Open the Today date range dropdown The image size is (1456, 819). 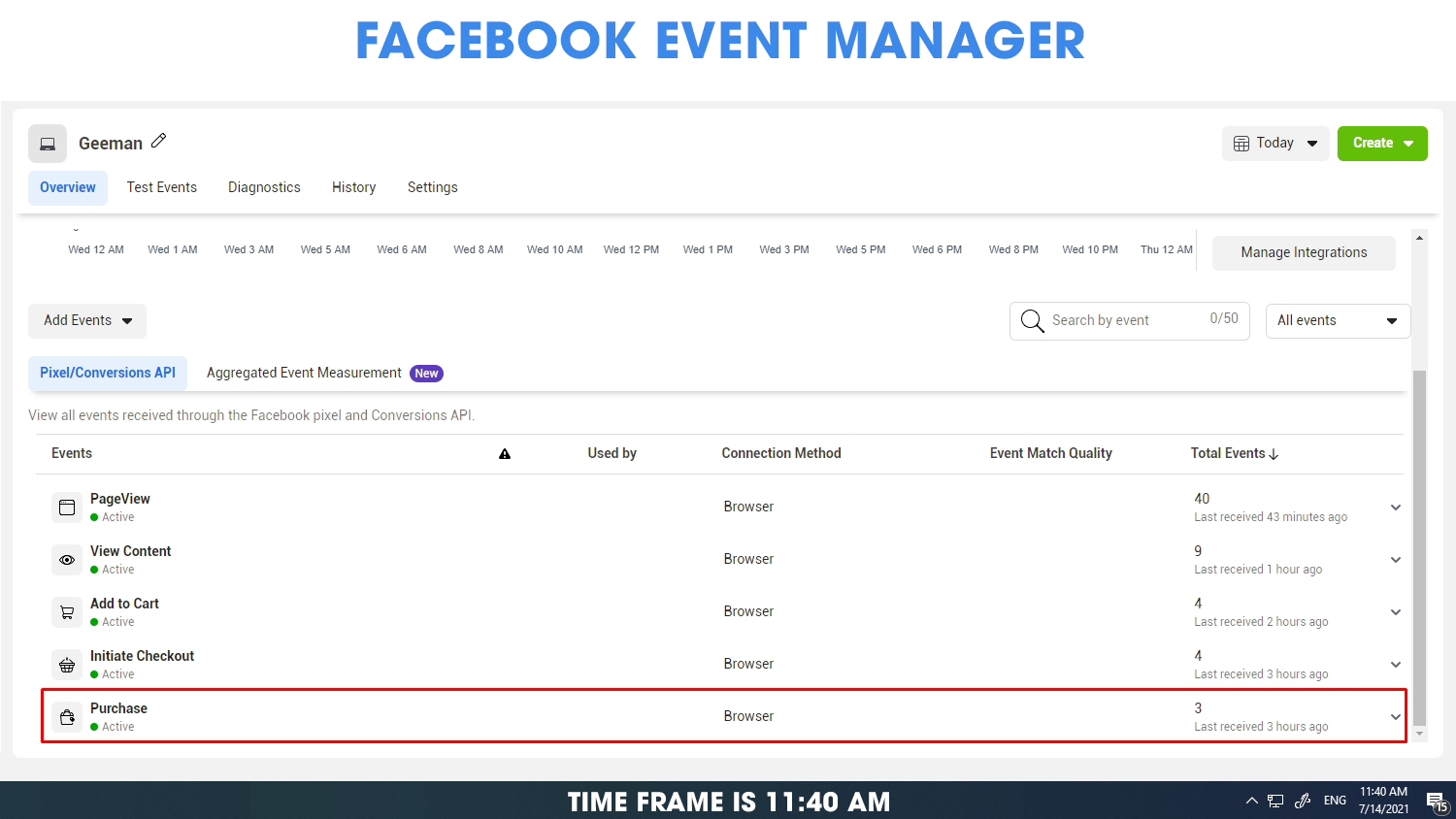point(1274,144)
